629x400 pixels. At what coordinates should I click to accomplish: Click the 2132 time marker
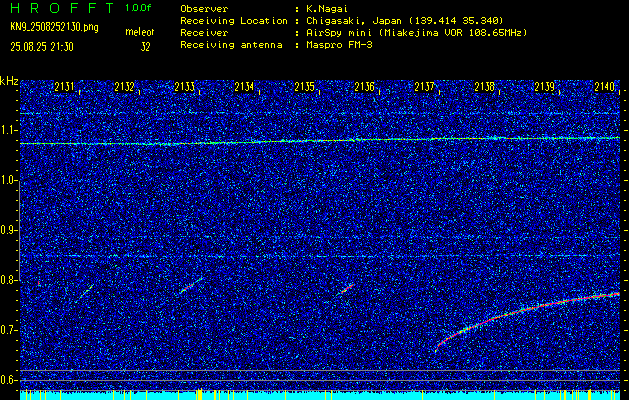(124, 87)
